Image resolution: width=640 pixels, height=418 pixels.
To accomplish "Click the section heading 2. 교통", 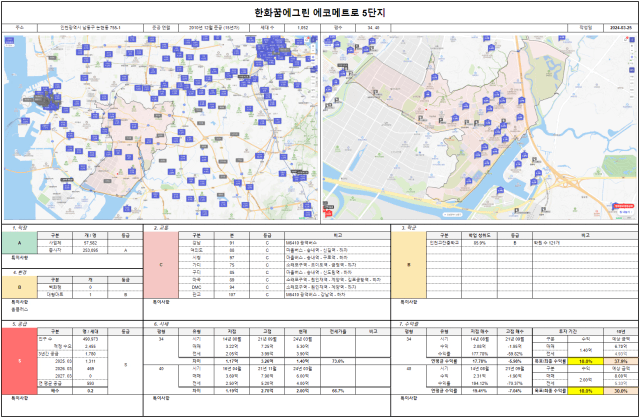I will click(x=161, y=228).
